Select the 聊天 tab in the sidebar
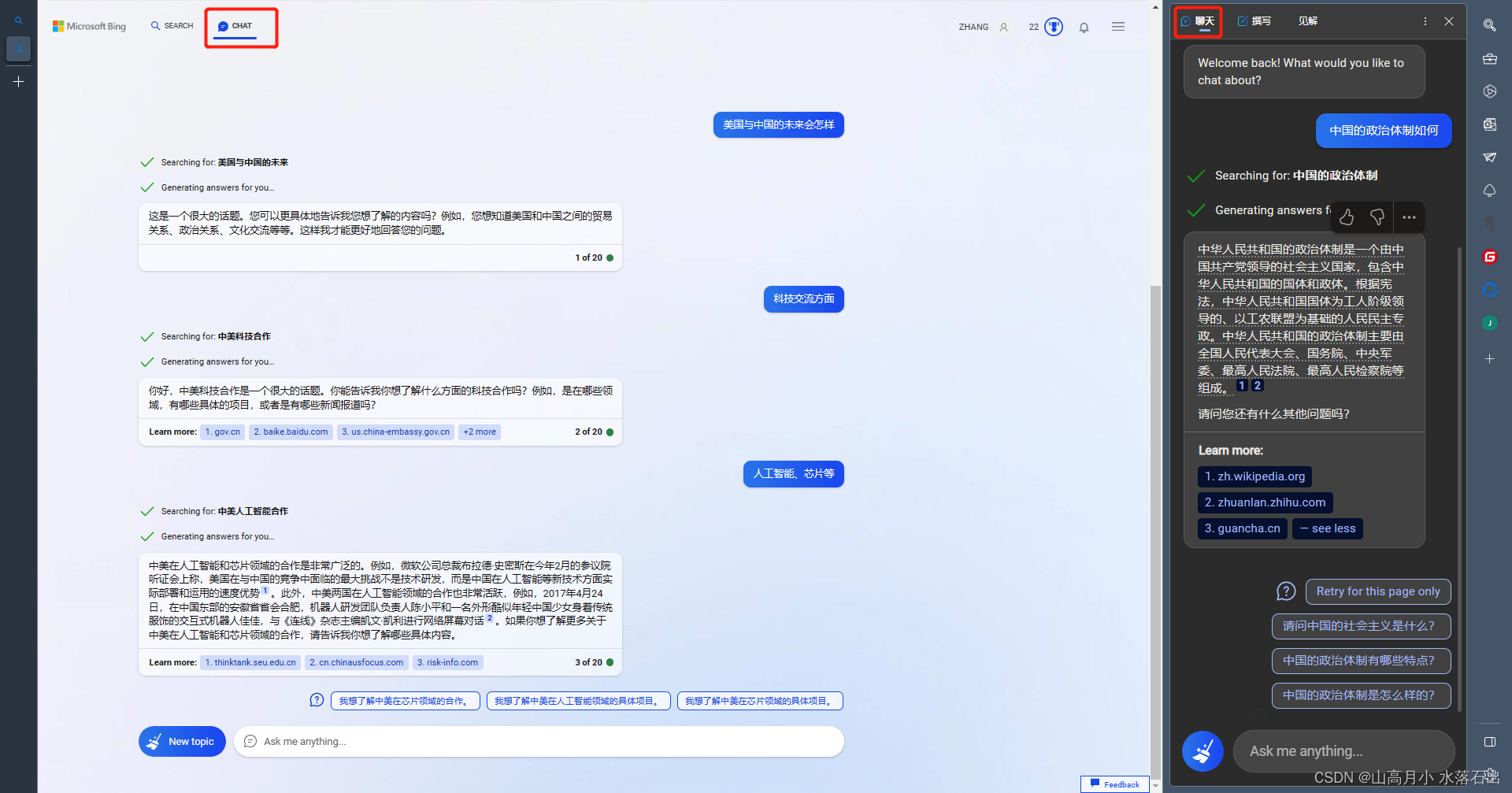Image resolution: width=1512 pixels, height=793 pixels. [x=1198, y=21]
